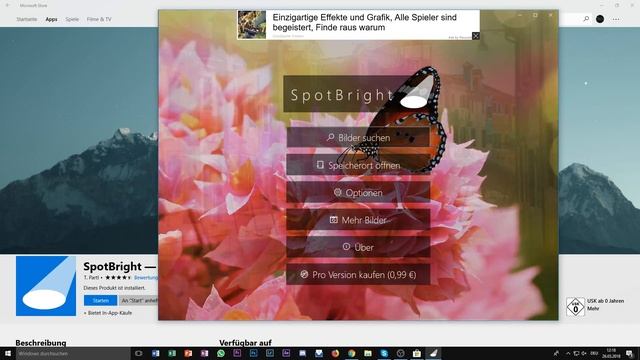
Task: Open Mehr link under USK rating
Action: [x=592, y=309]
